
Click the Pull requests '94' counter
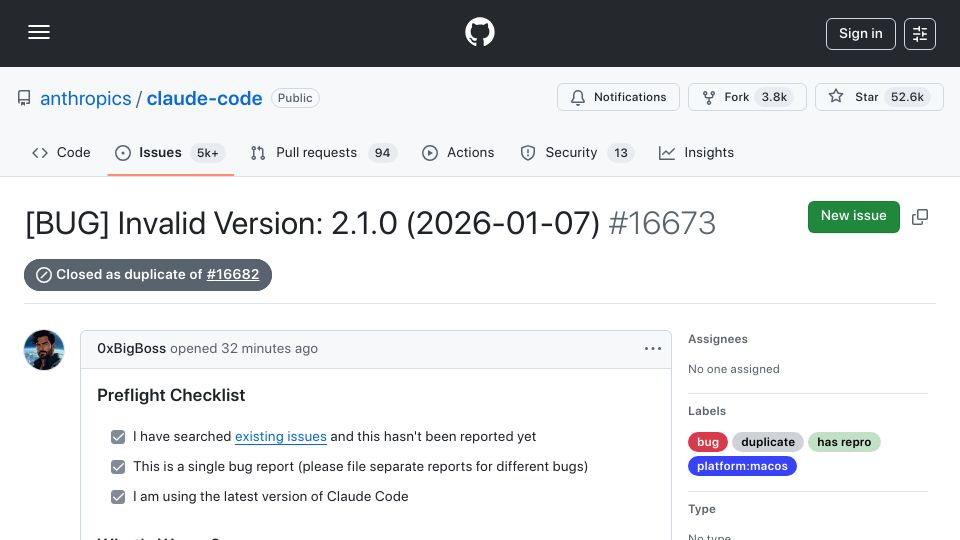pos(382,153)
